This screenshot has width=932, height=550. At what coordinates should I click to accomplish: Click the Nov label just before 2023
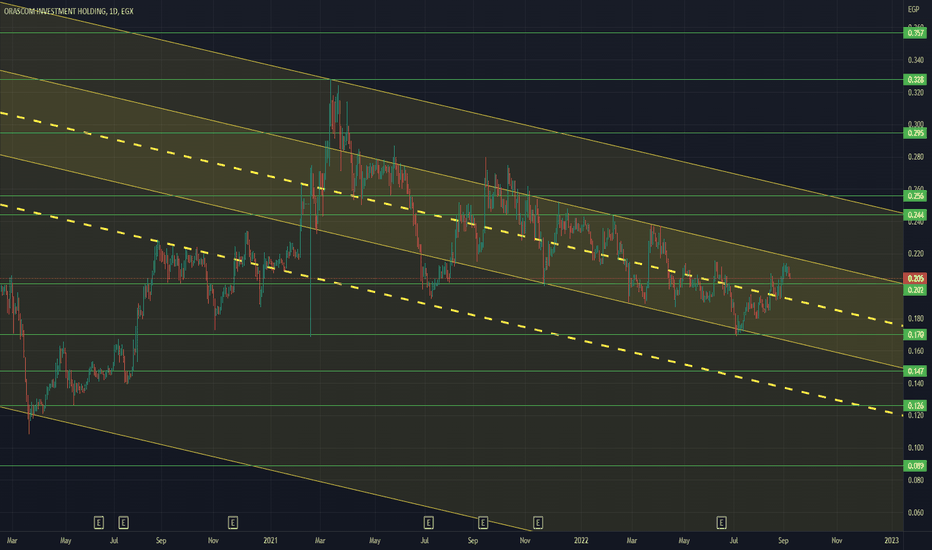836,540
